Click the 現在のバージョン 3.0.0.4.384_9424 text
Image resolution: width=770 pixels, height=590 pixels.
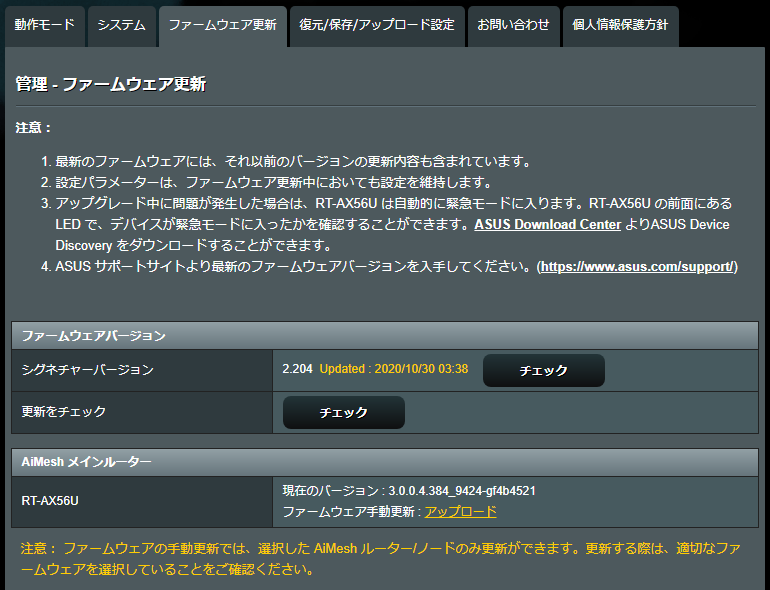point(410,490)
